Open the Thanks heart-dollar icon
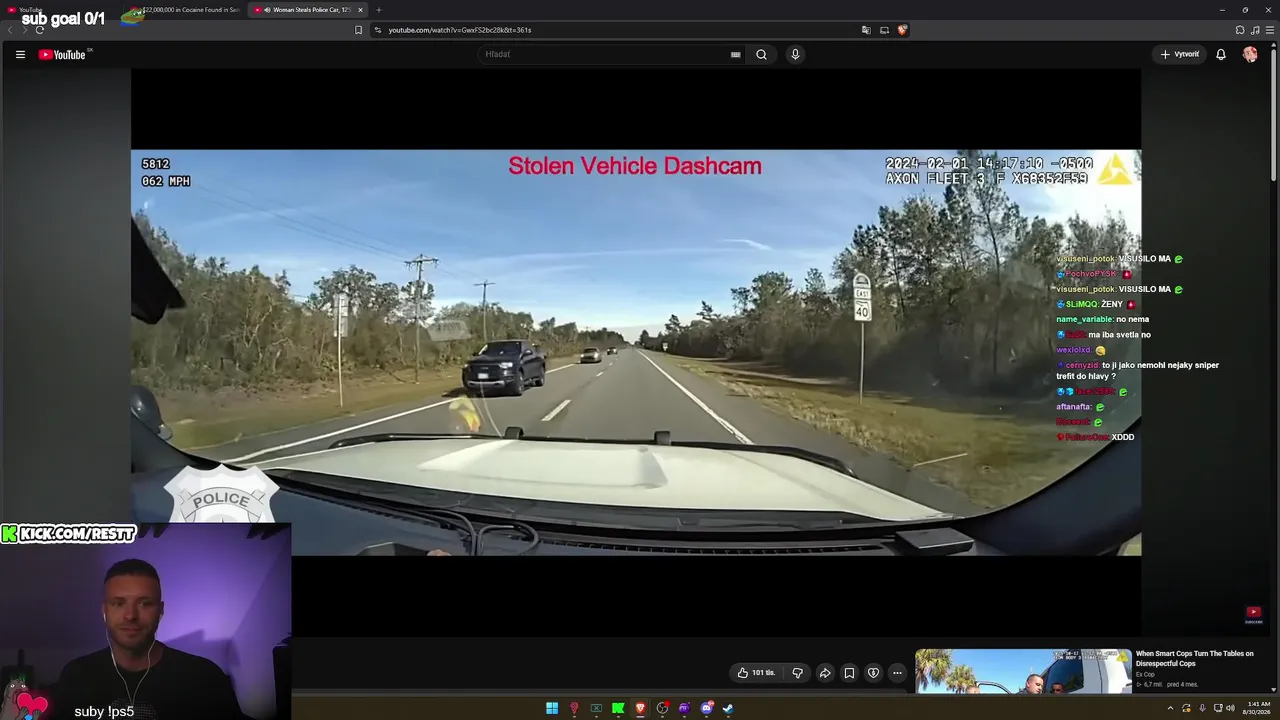Screen dimensions: 1280x720 (873, 673)
